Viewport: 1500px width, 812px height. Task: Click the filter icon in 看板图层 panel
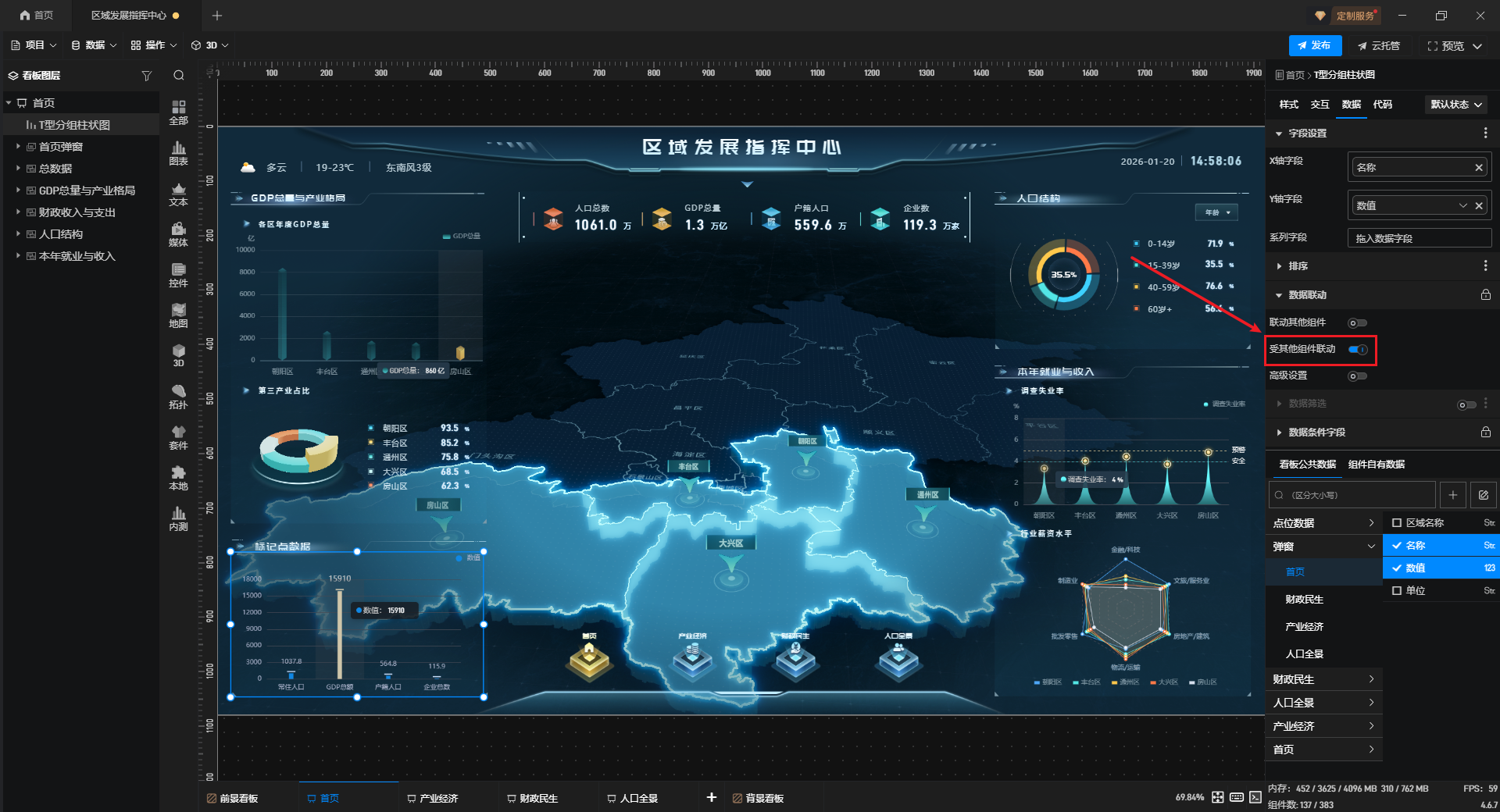[x=146, y=76]
